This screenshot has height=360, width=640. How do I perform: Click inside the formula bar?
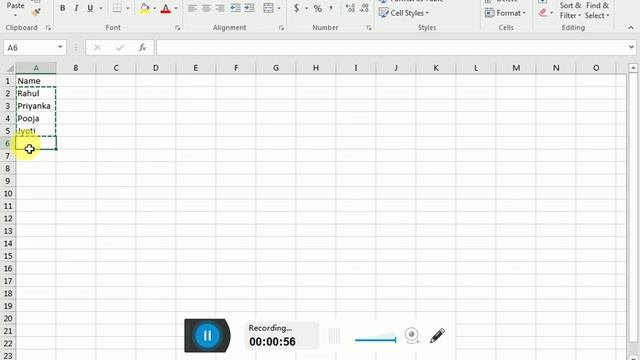[391, 48]
